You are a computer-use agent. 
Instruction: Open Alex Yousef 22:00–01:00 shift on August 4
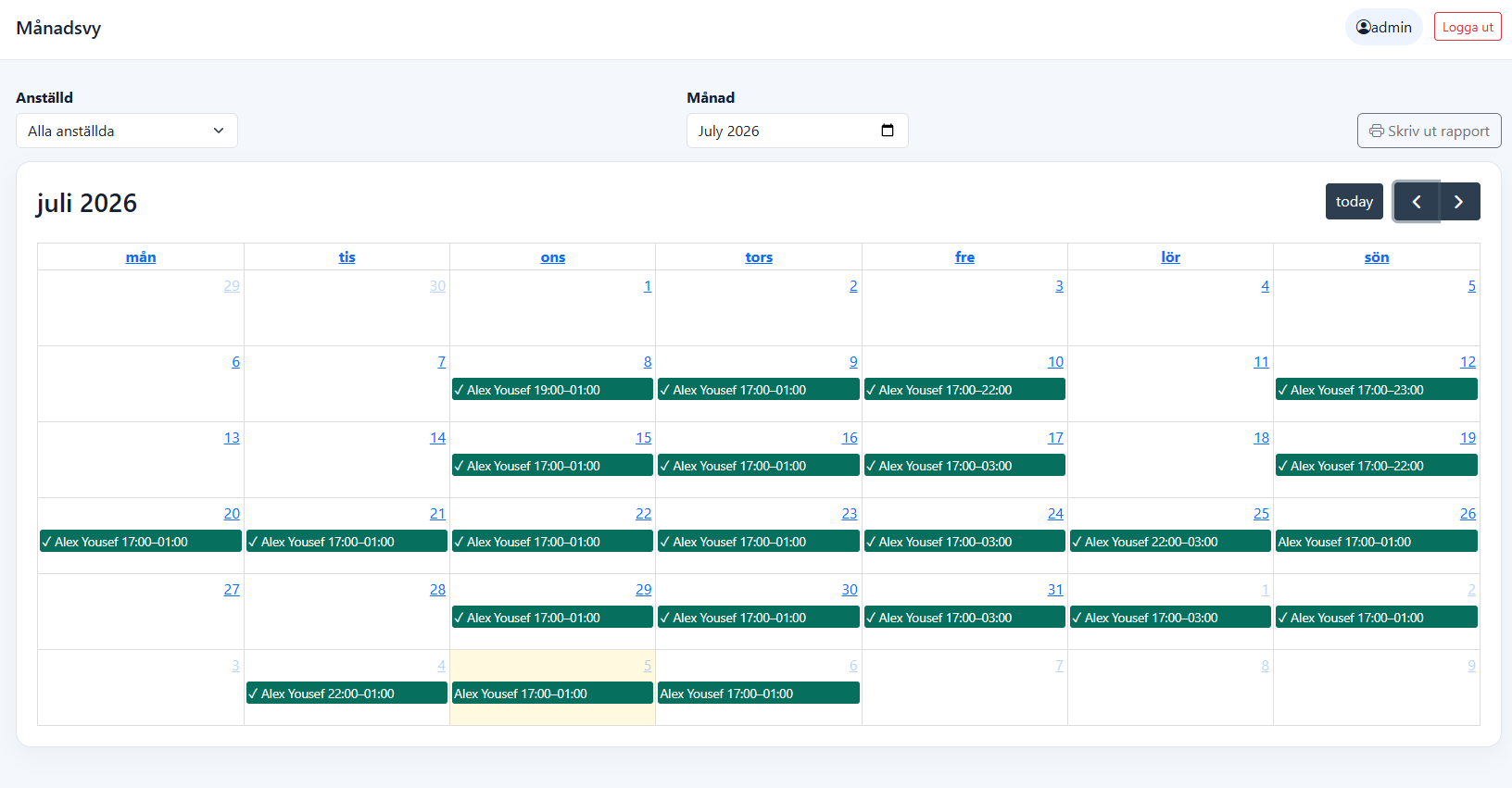pyautogui.click(x=346, y=694)
